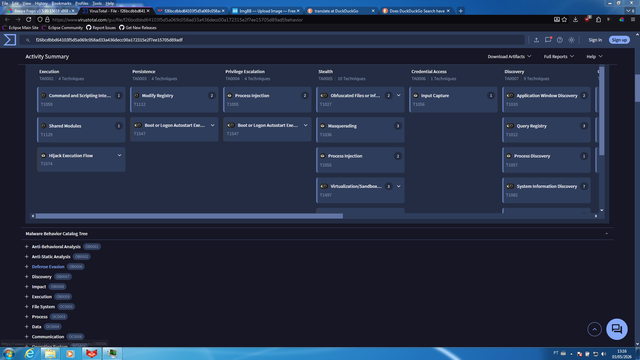
Task: Open the Report Issues bookmark
Action: tap(101, 28)
